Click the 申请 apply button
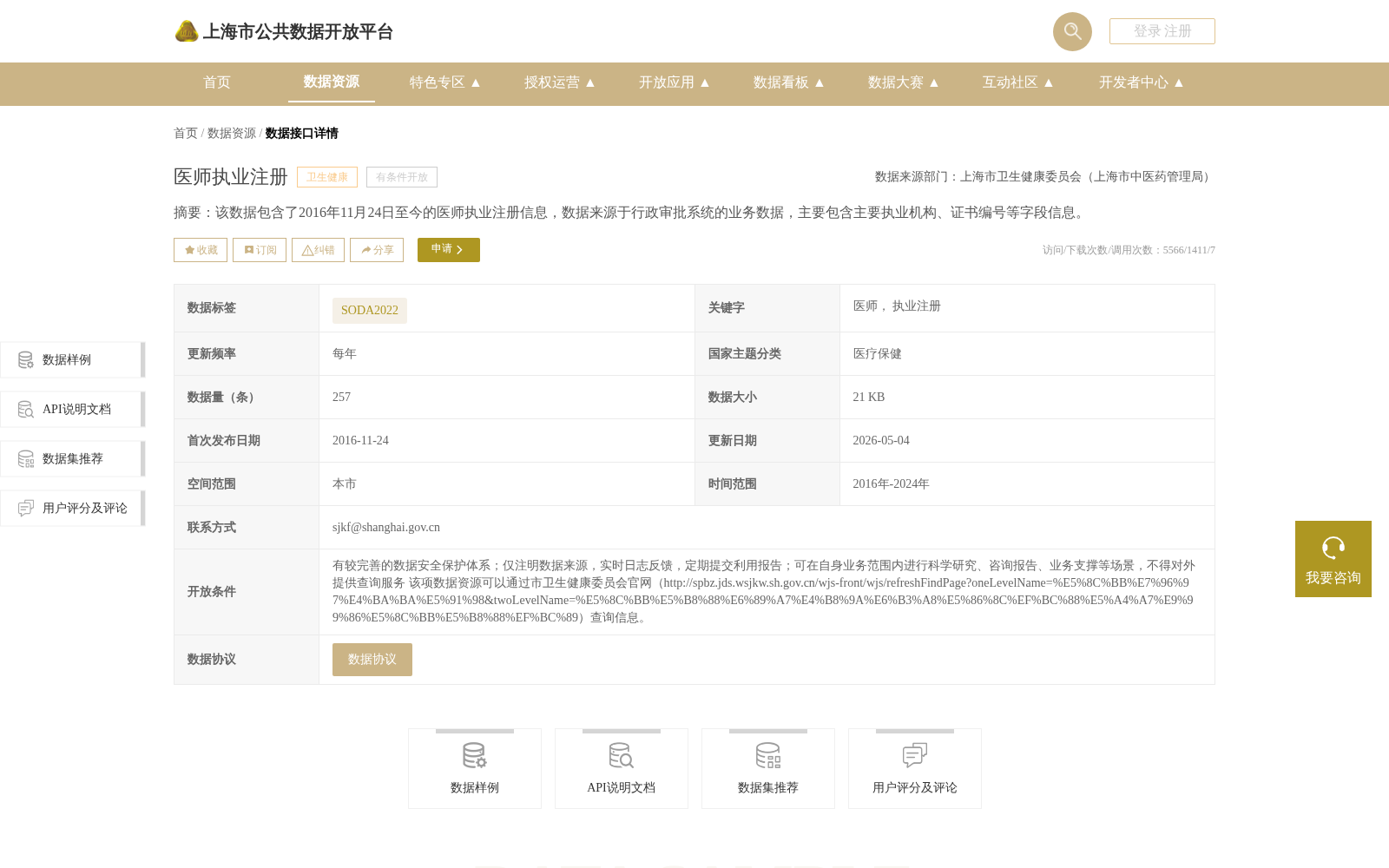 (449, 250)
